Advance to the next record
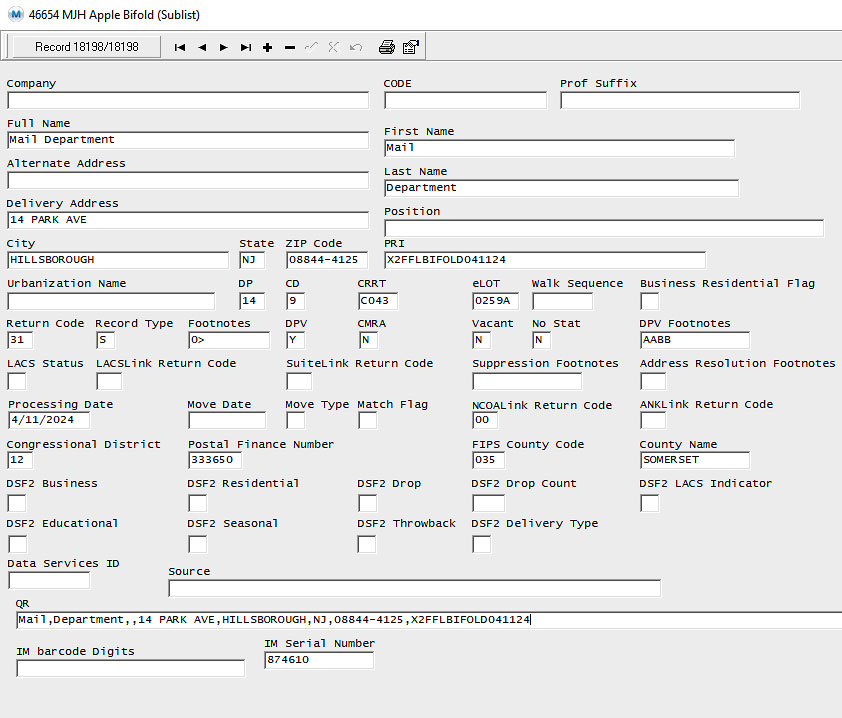This screenshot has width=842, height=718. pyautogui.click(x=224, y=47)
